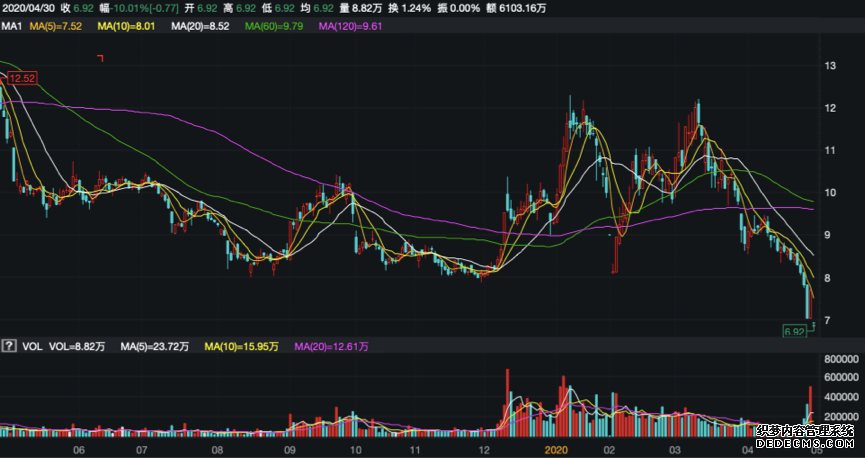Click the green 6.92 low price tag
Viewport: 865px width, 458px height.
pyautogui.click(x=795, y=330)
